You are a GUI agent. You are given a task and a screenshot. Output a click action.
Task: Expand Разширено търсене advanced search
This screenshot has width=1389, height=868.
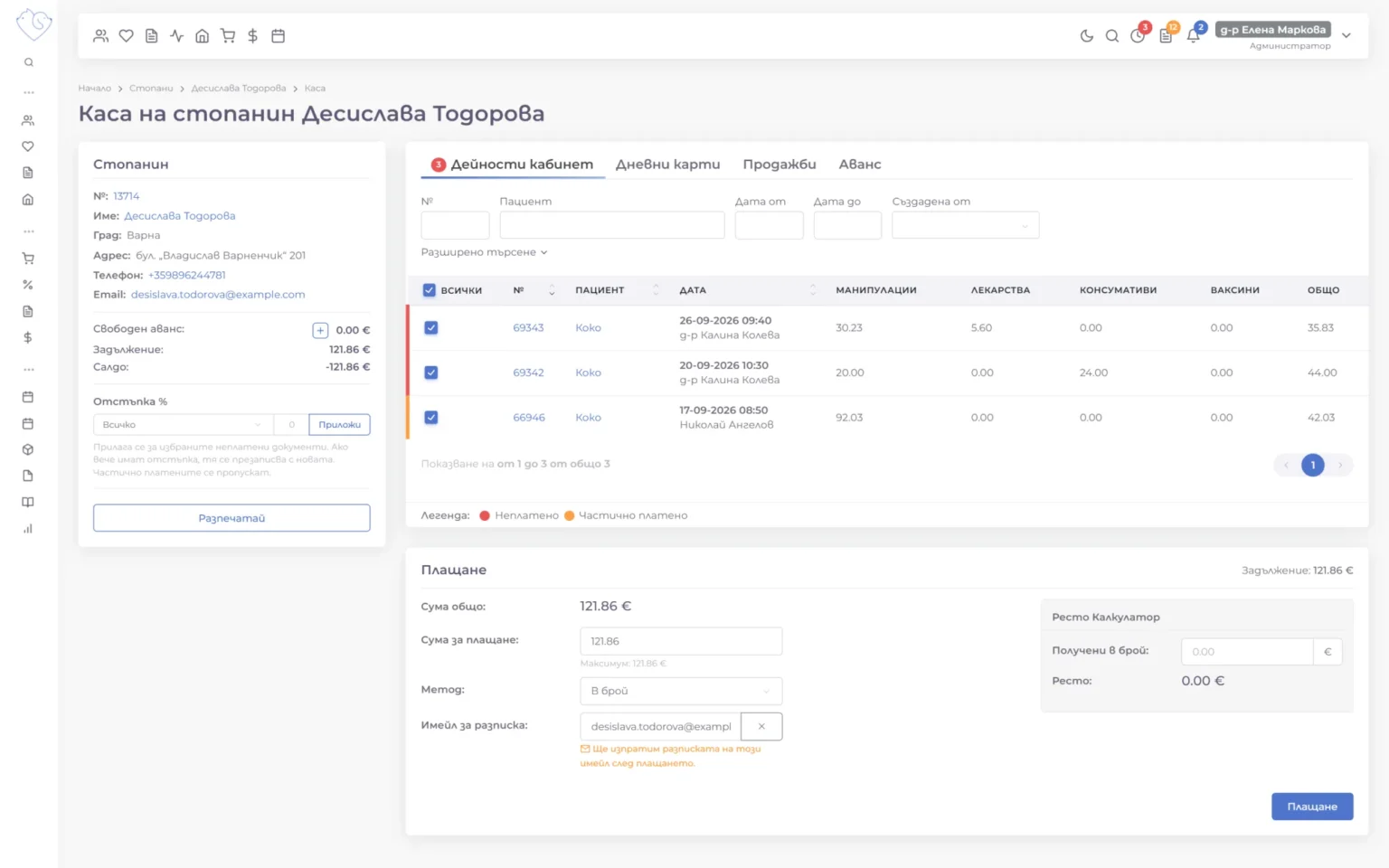coord(484,252)
